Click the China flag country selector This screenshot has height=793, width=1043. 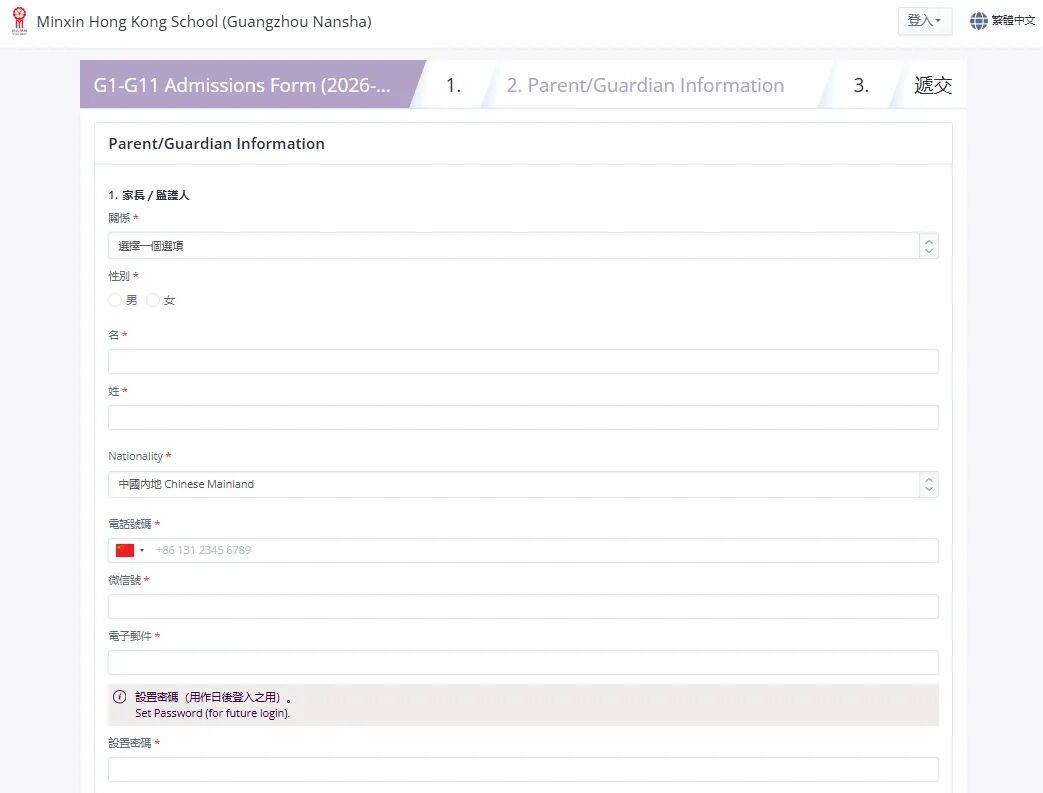(x=129, y=550)
